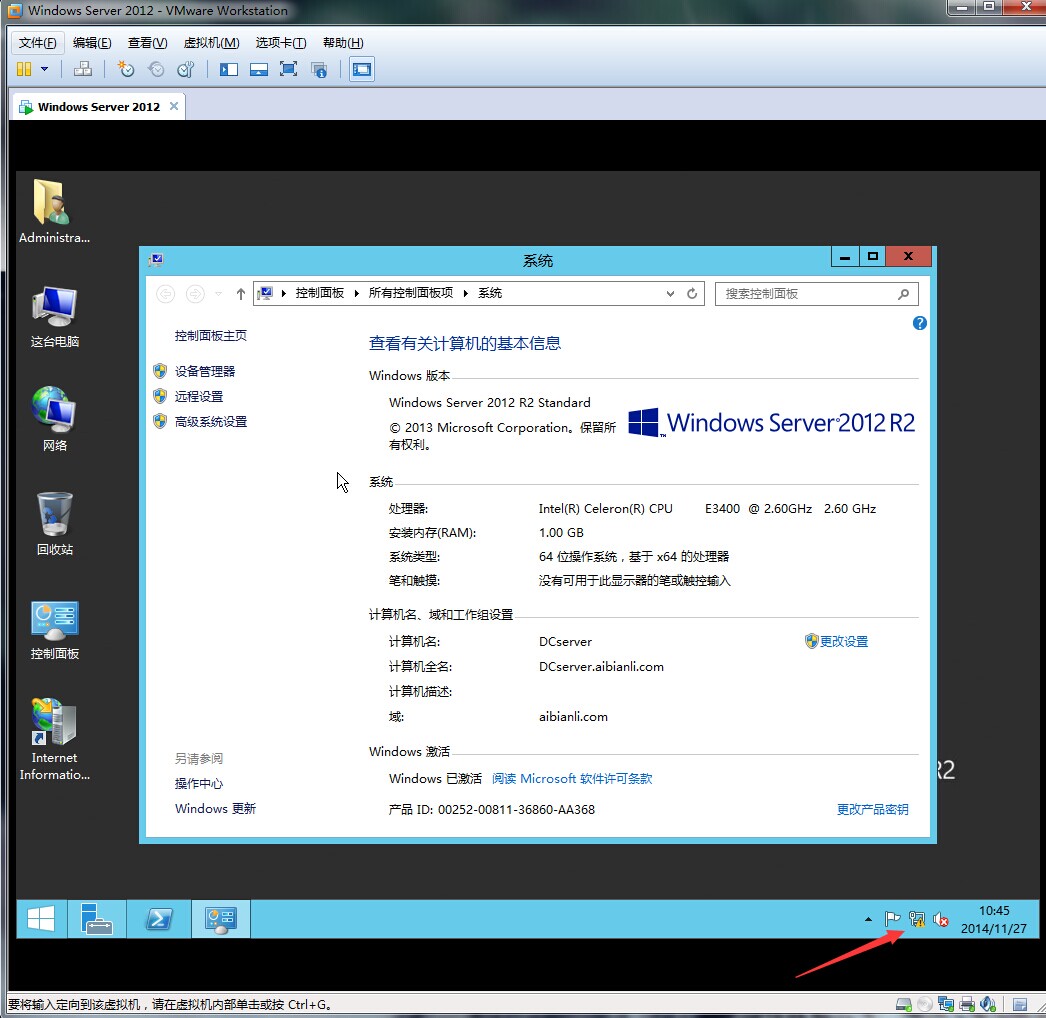1046x1018 pixels.
Task: Open the 虚拟机(M) menu
Action: 211,43
